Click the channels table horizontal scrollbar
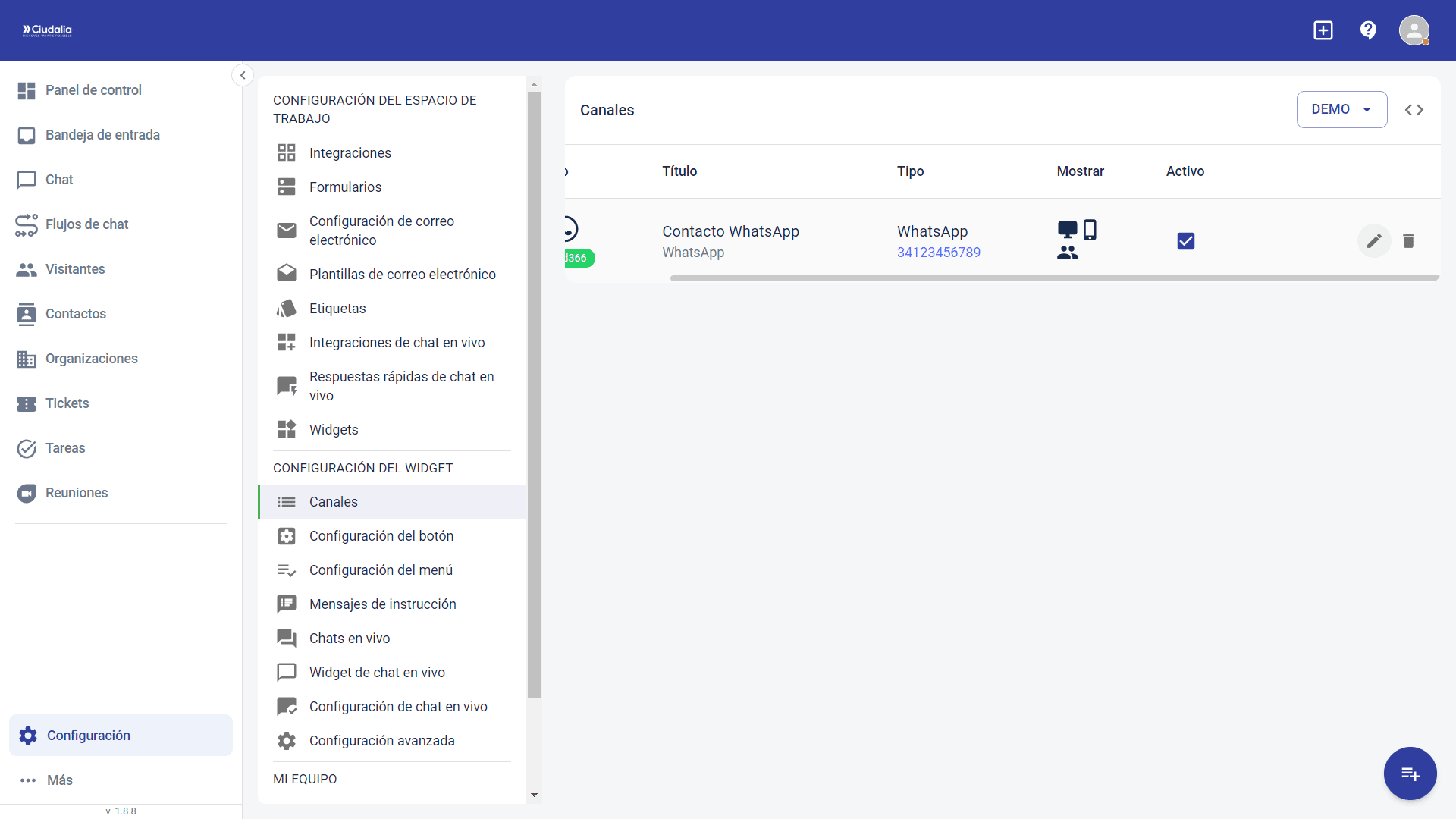1456x819 pixels. pyautogui.click(x=1054, y=278)
